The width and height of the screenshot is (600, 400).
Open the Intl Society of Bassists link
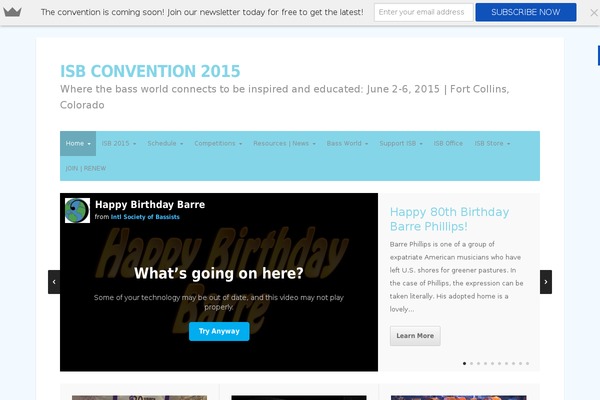(x=145, y=217)
